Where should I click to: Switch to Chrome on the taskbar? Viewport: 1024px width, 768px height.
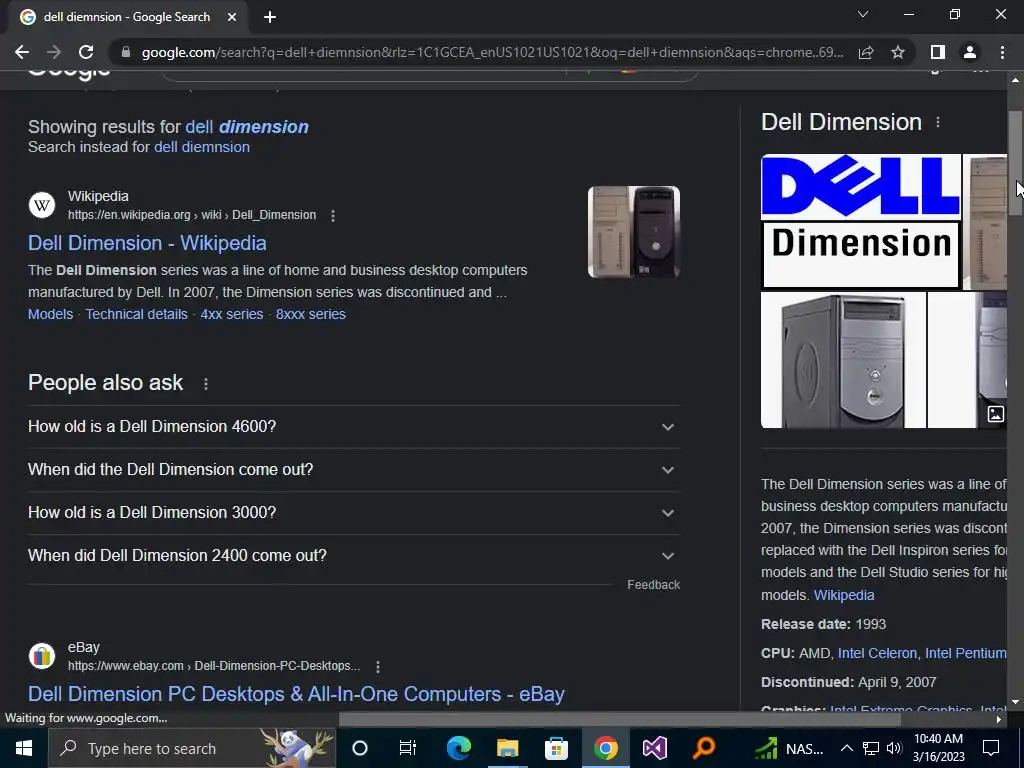(605, 748)
